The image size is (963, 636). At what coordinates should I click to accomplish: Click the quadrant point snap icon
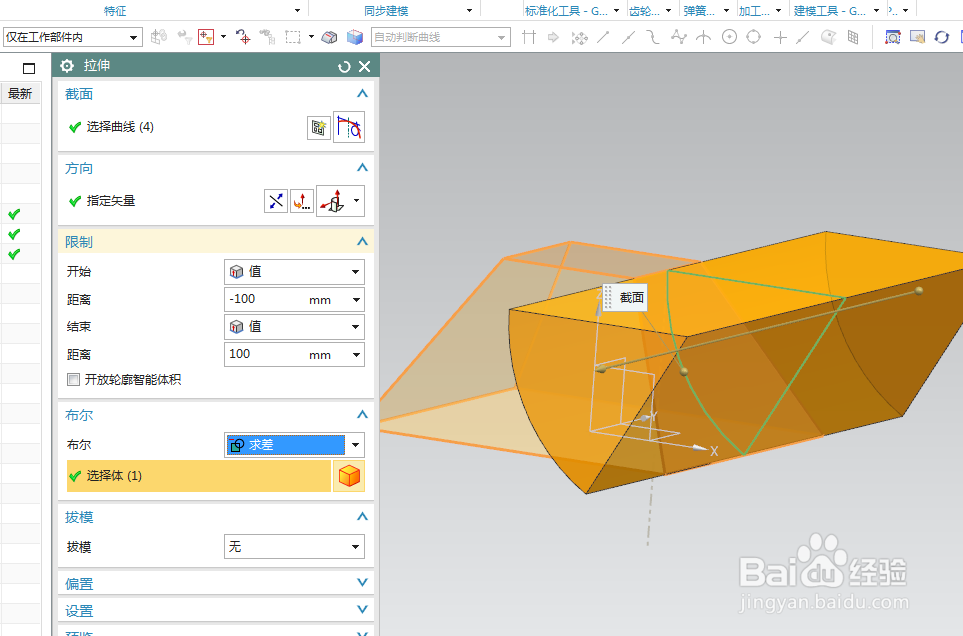[x=754, y=37]
